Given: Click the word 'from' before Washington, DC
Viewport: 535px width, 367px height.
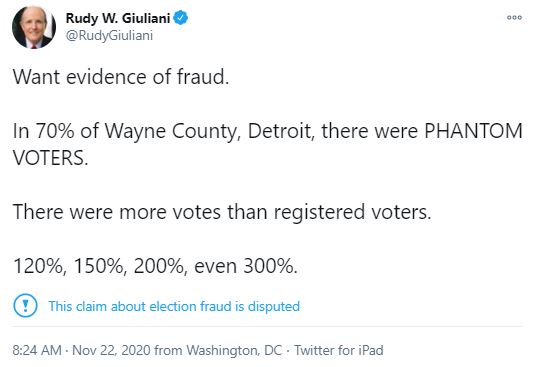Looking at the screenshot, I should pyautogui.click(x=168, y=350).
